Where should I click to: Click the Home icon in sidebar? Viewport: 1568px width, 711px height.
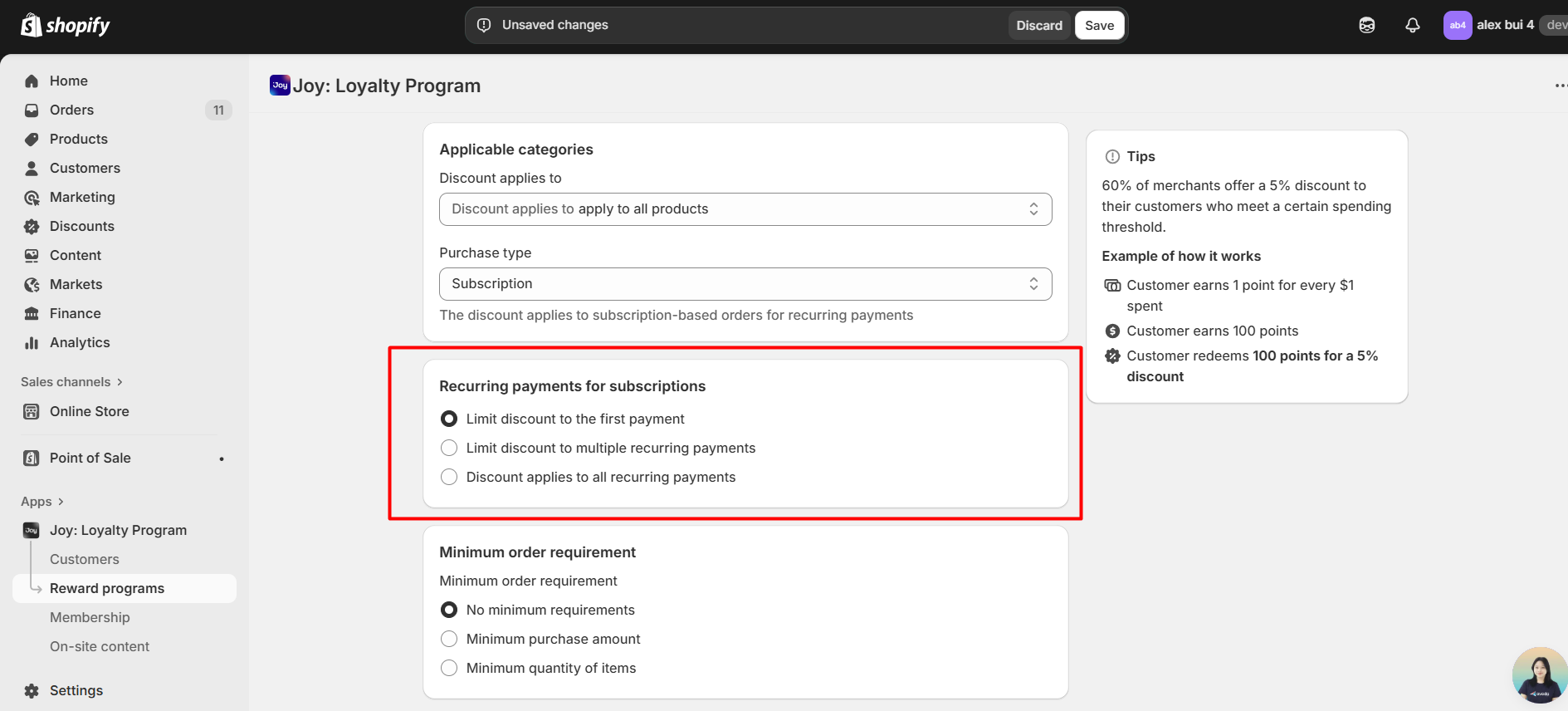pyautogui.click(x=32, y=81)
